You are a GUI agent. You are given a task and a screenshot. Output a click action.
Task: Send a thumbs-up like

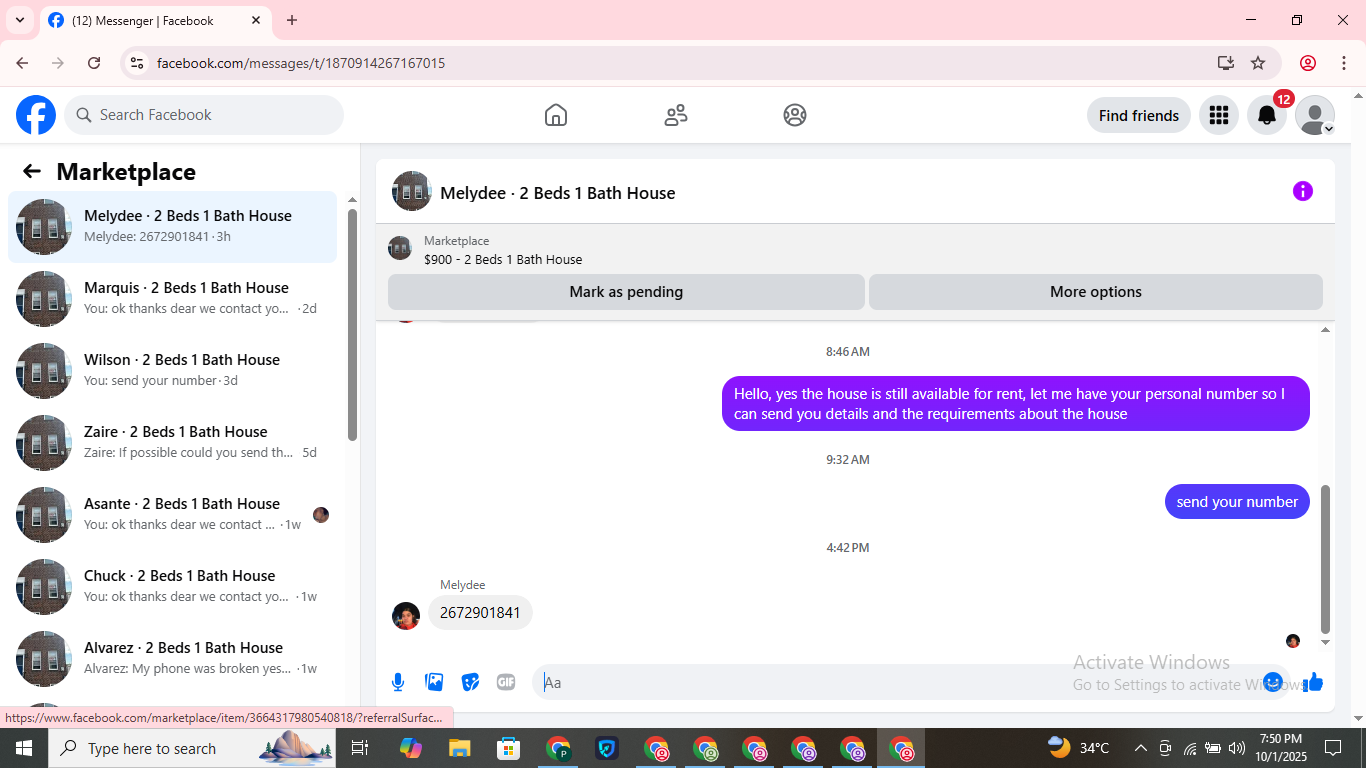tap(1313, 682)
